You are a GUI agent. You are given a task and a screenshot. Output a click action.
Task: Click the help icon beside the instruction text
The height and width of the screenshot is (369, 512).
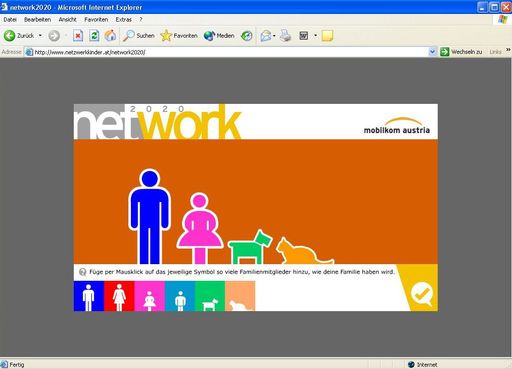[82, 272]
